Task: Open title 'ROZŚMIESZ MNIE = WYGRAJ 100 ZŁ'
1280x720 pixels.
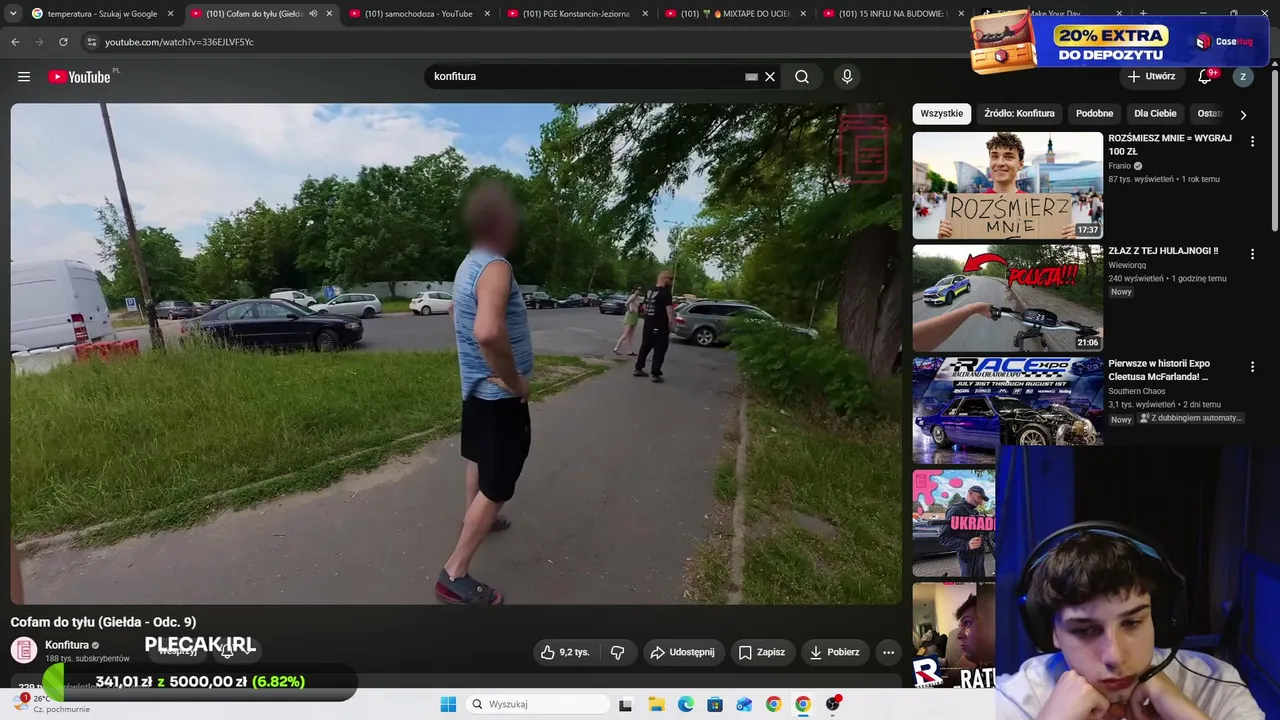Action: (1170, 145)
